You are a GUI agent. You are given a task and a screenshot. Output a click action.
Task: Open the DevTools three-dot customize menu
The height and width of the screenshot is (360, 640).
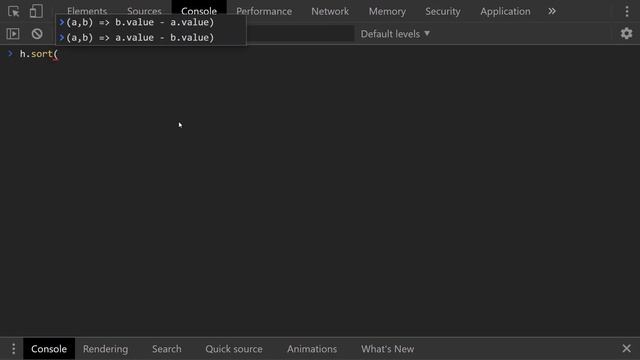pos(627,11)
